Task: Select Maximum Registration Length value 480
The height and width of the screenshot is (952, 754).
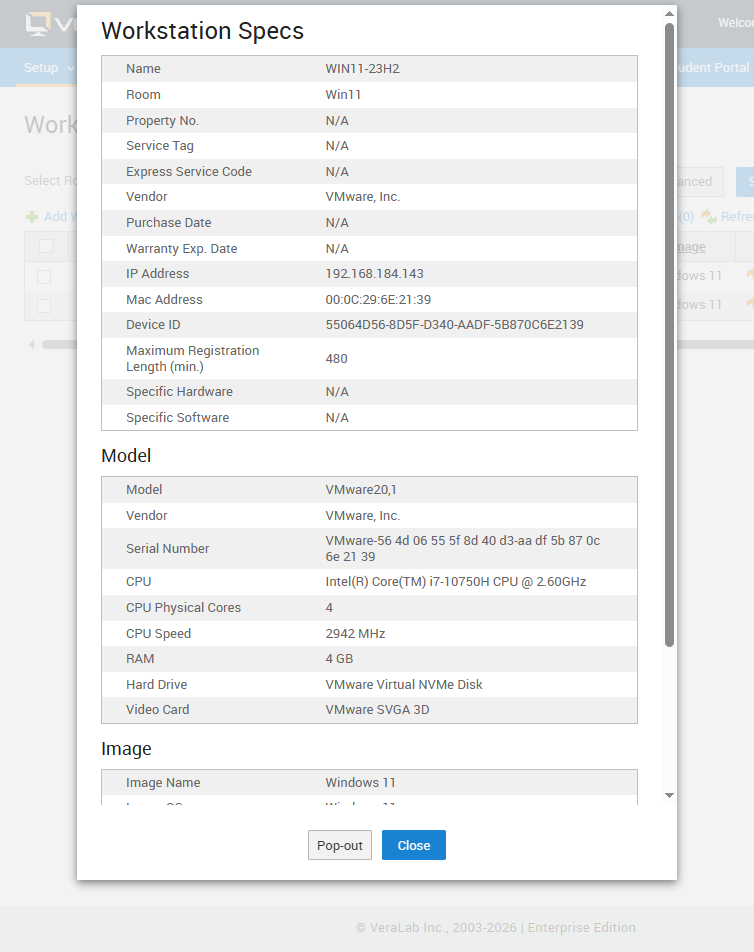Action: tap(336, 359)
